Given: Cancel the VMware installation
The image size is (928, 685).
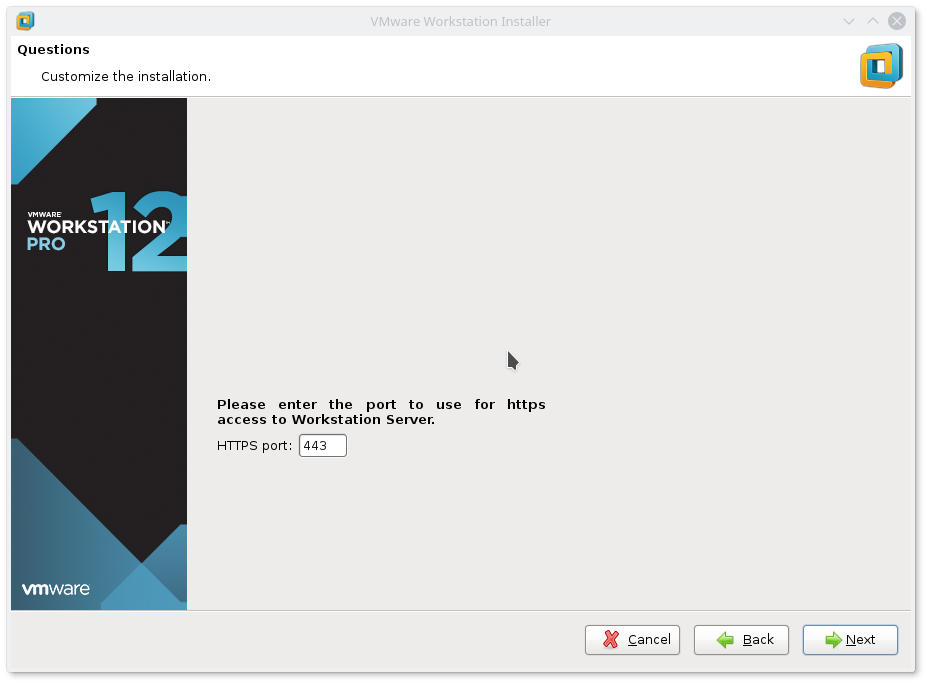Looking at the screenshot, I should pos(632,639).
